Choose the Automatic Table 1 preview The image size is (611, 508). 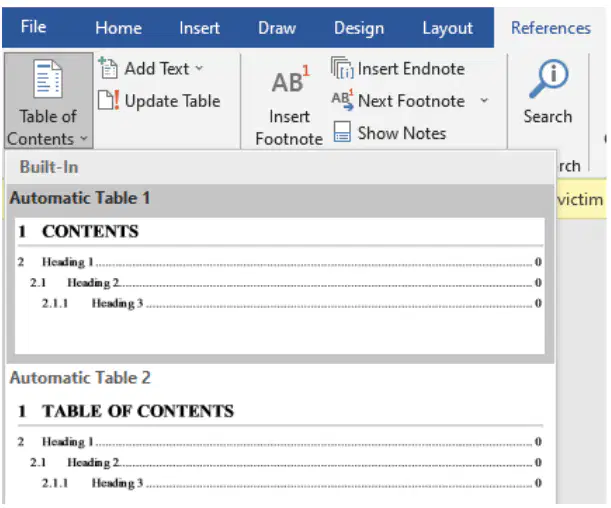coord(280,286)
